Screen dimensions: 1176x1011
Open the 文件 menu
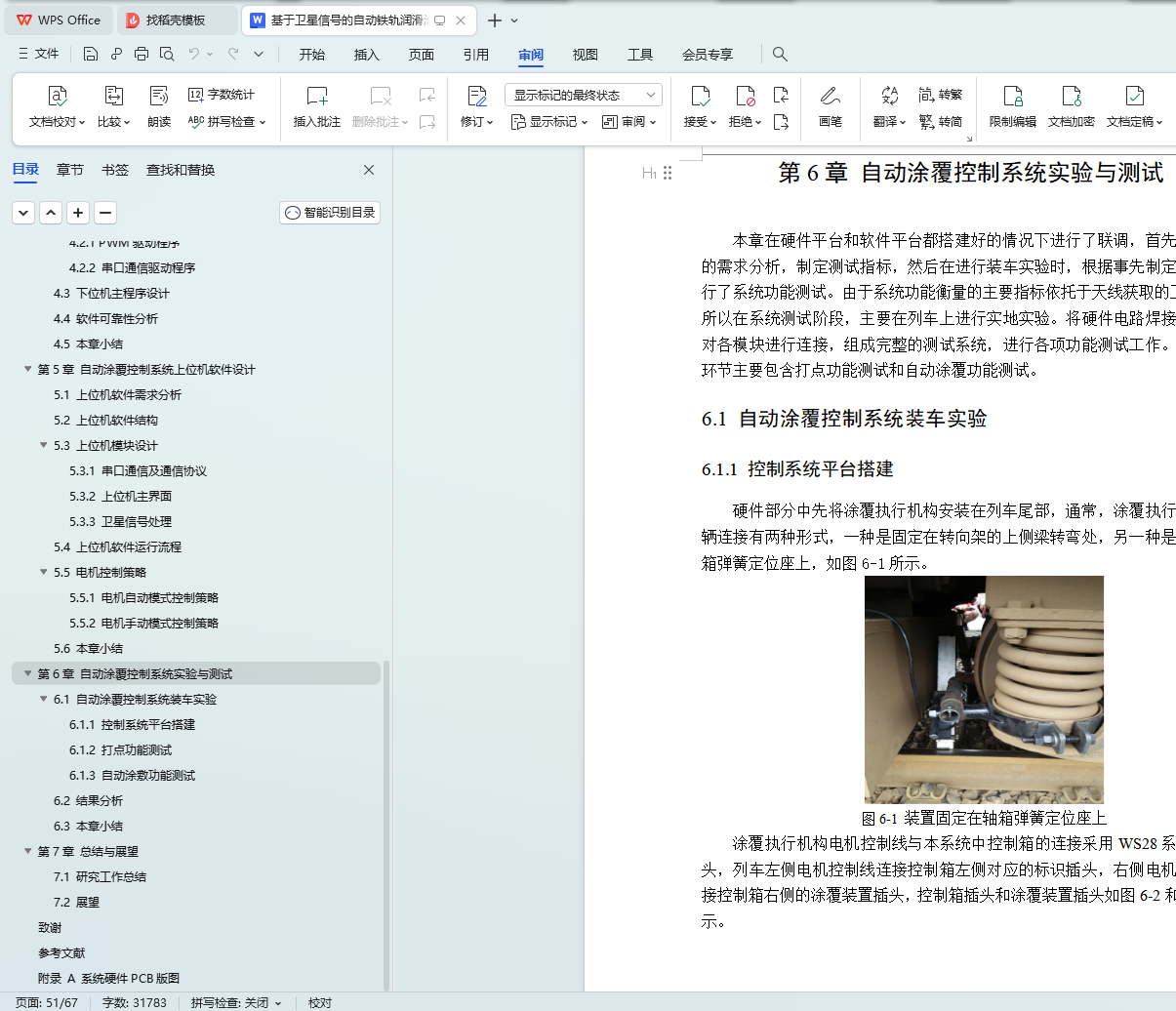click(38, 54)
